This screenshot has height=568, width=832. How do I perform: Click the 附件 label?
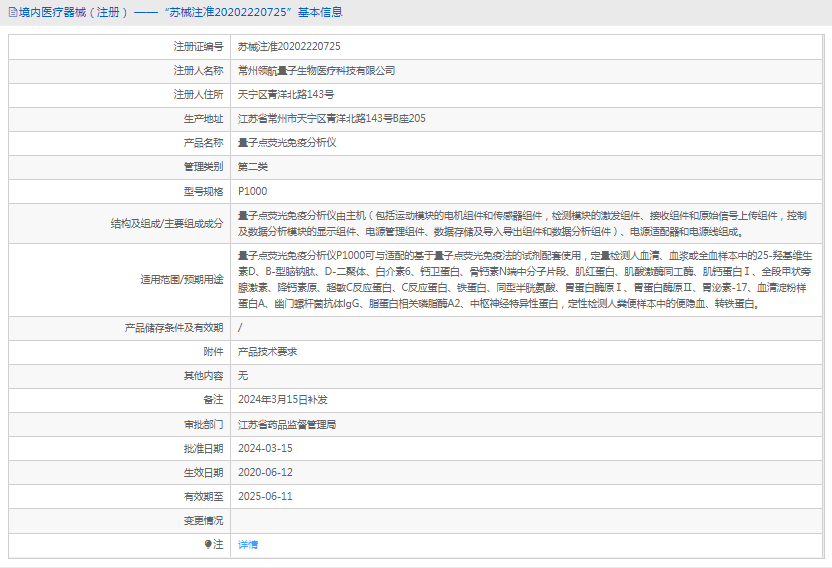pos(213,351)
